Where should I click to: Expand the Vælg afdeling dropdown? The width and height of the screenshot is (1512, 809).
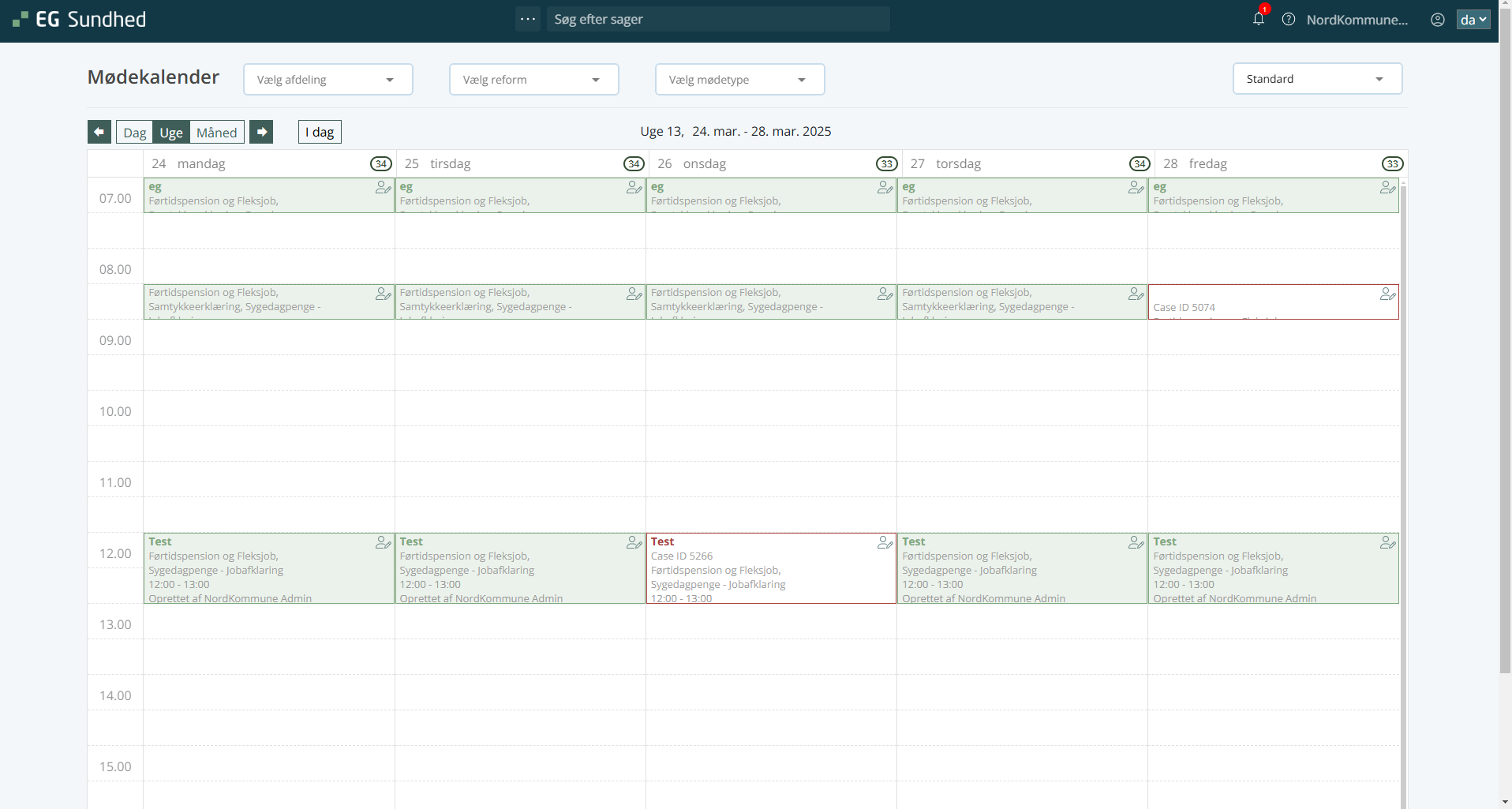(x=327, y=80)
